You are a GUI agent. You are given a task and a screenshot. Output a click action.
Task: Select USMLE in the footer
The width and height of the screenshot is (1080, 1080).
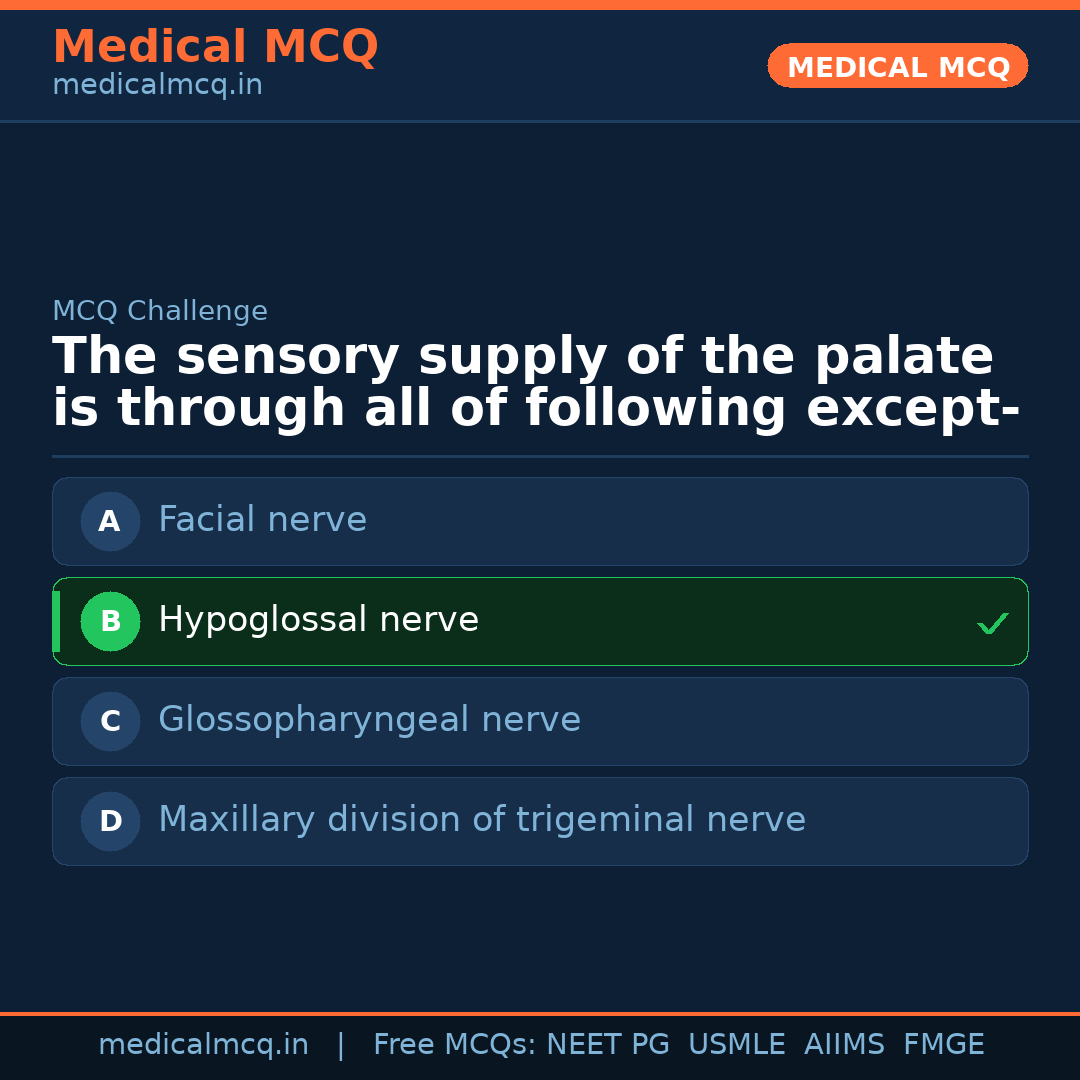point(736,1045)
